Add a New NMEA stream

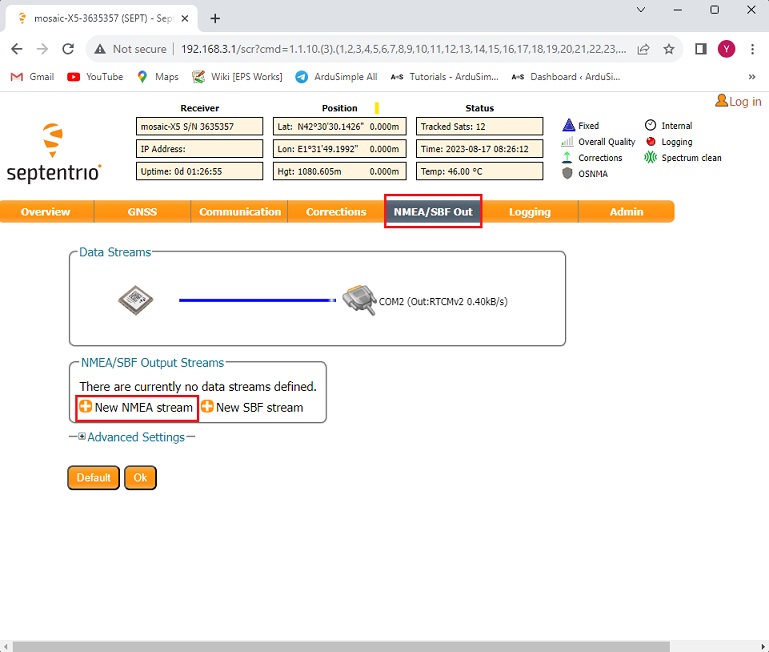point(136,407)
